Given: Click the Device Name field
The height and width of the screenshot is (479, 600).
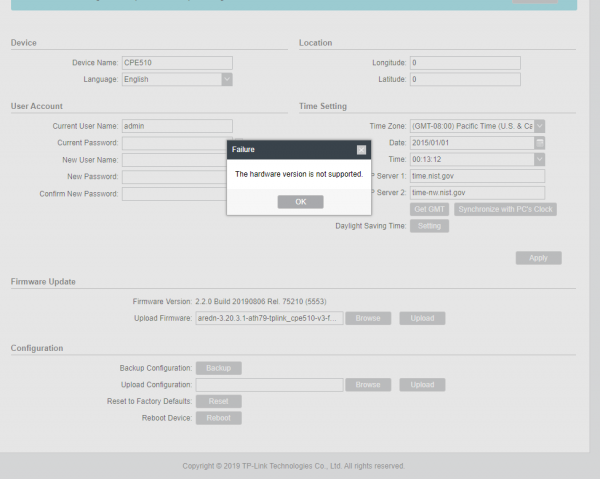Looking at the screenshot, I should tap(177, 63).
